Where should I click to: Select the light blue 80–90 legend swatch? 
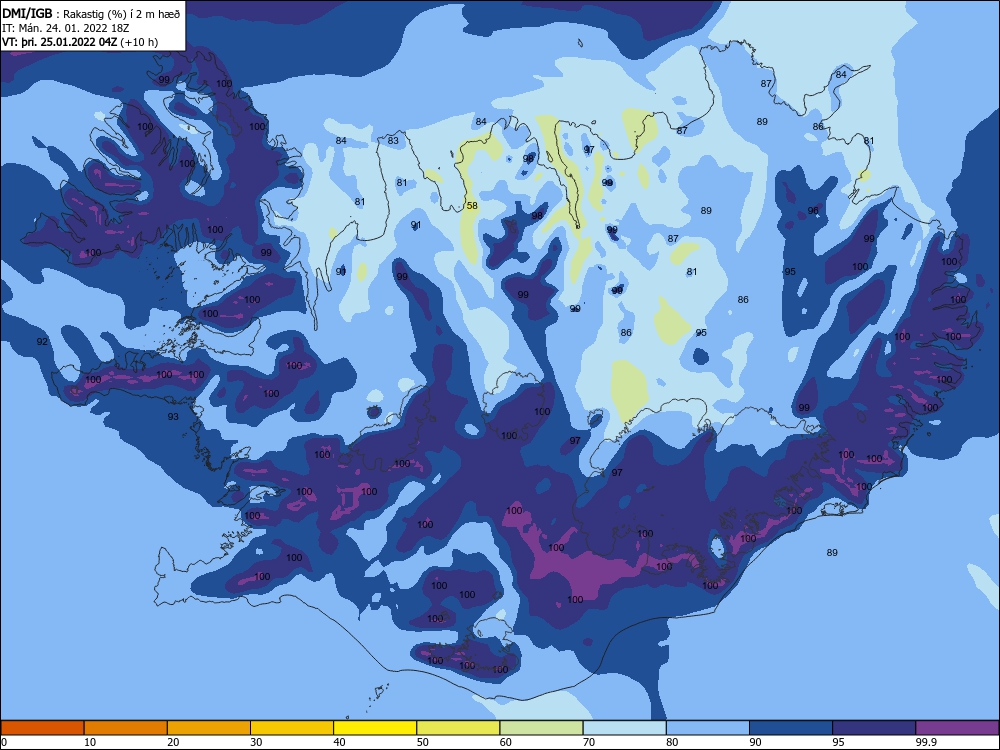pos(708,728)
